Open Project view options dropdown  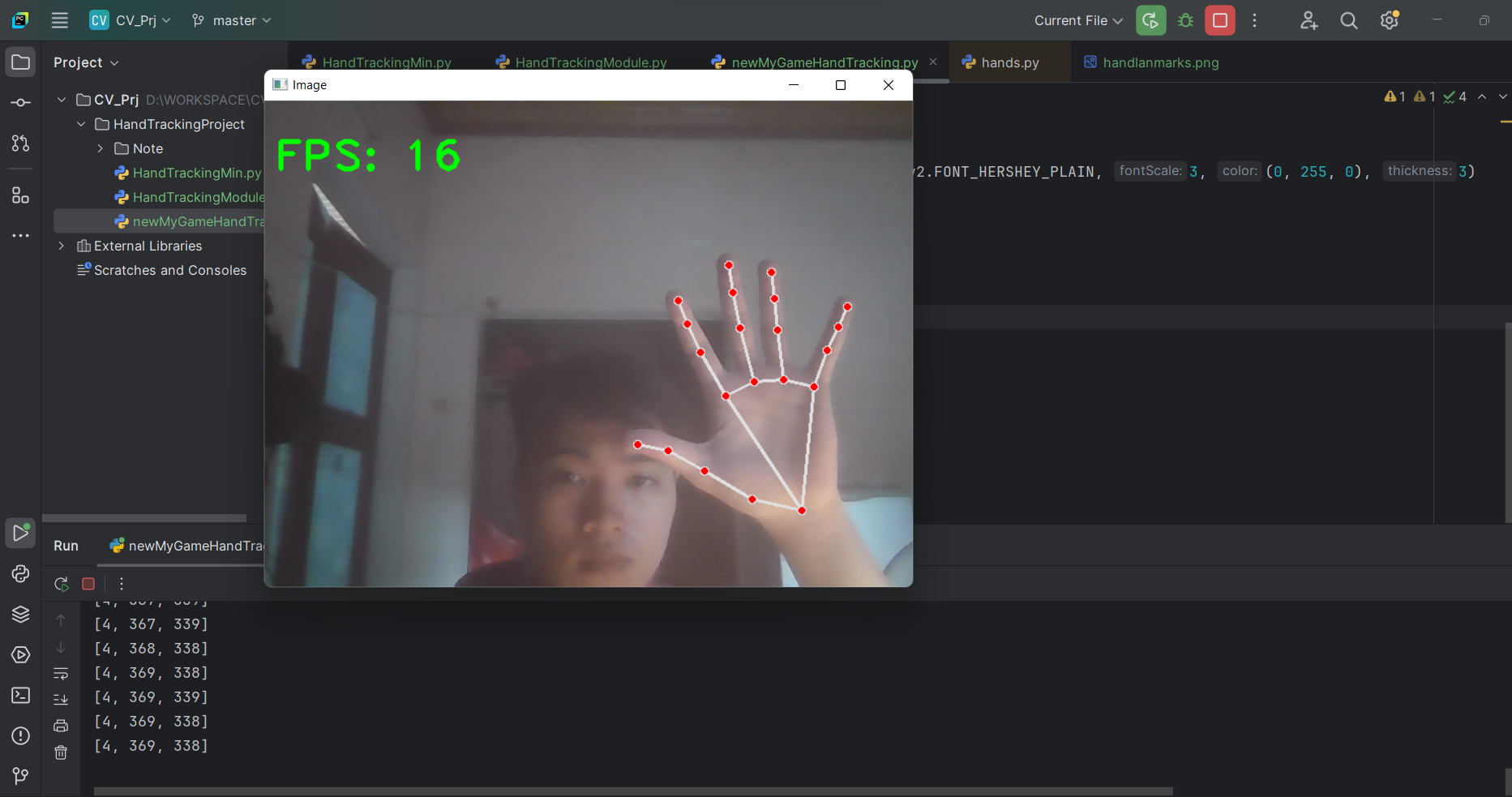click(85, 62)
